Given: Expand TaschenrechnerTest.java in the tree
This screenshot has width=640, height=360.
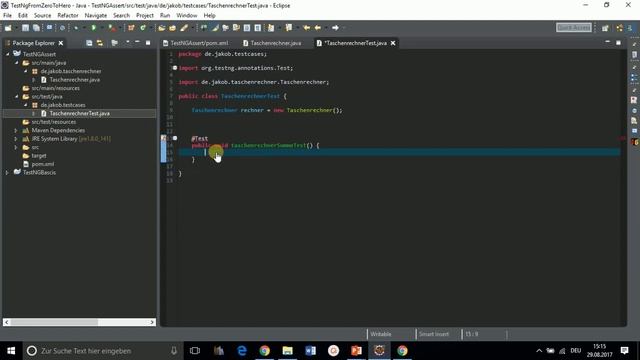Looking at the screenshot, I should 34,113.
